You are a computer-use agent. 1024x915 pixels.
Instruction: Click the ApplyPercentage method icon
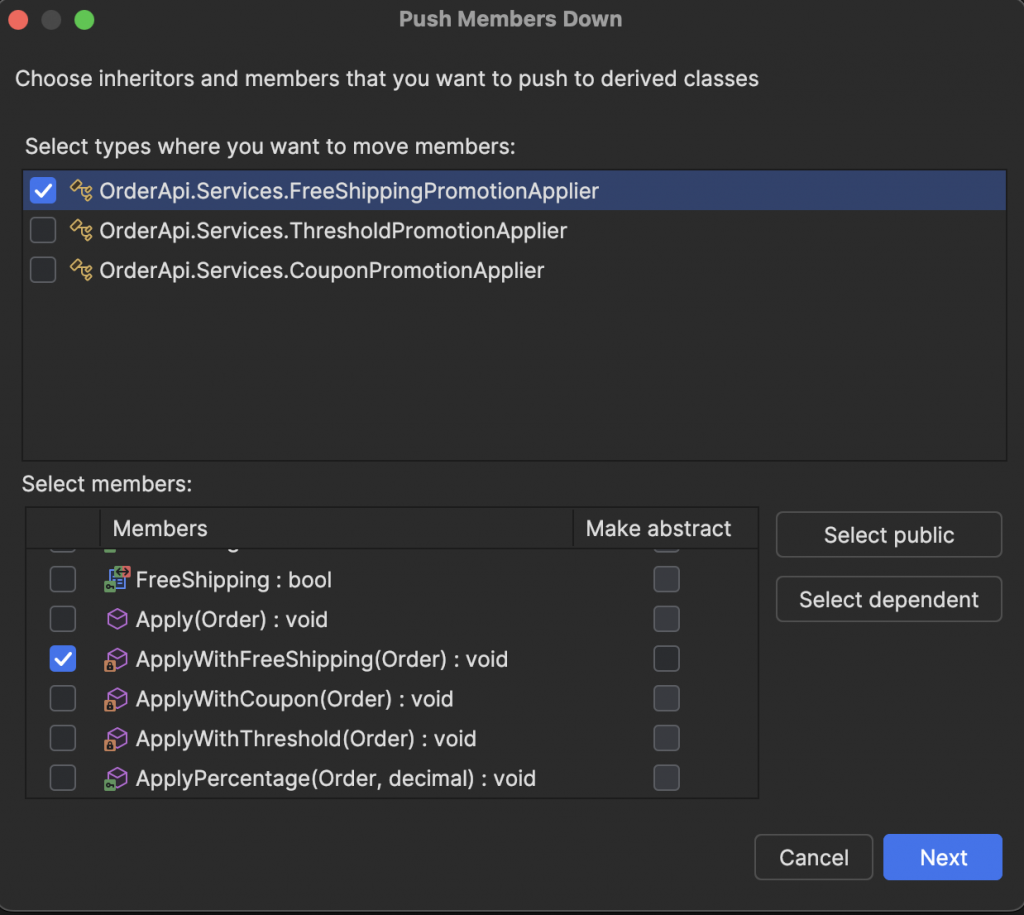point(118,778)
